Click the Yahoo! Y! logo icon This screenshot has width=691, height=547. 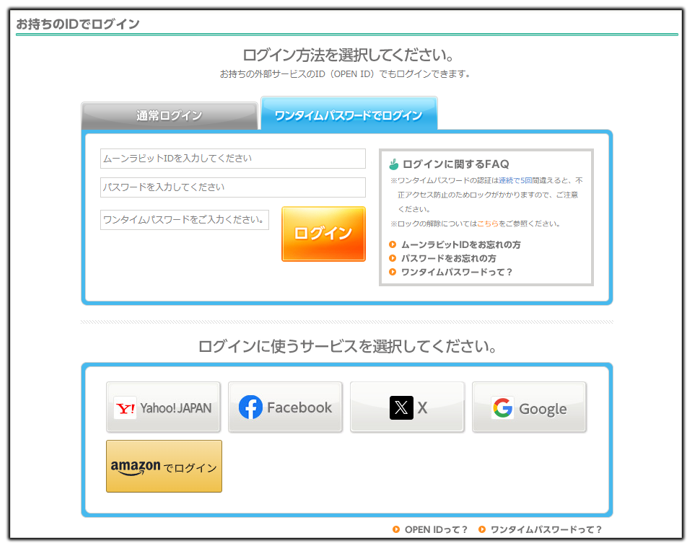[125, 408]
